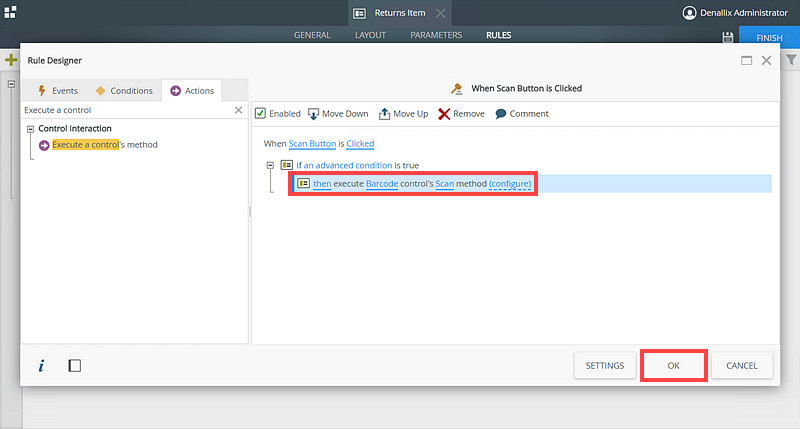Screen dimensions: 800x429
Task: Collapse the Control Interaction group
Action: click(x=31, y=129)
